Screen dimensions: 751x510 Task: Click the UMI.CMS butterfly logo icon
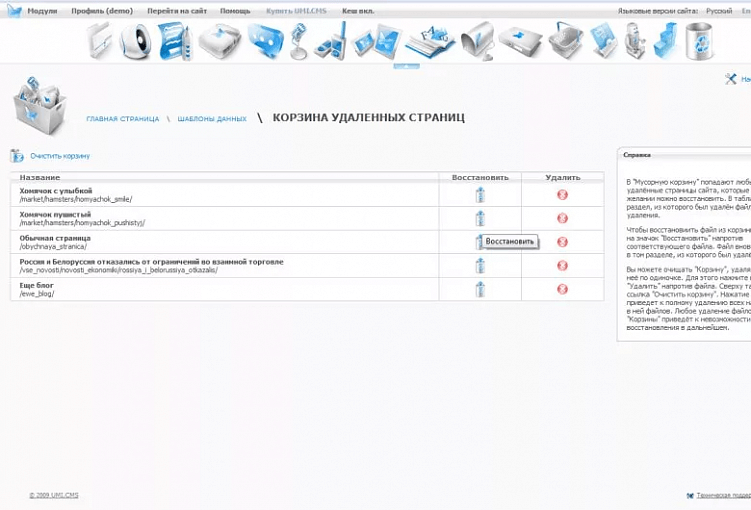[x=14, y=10]
